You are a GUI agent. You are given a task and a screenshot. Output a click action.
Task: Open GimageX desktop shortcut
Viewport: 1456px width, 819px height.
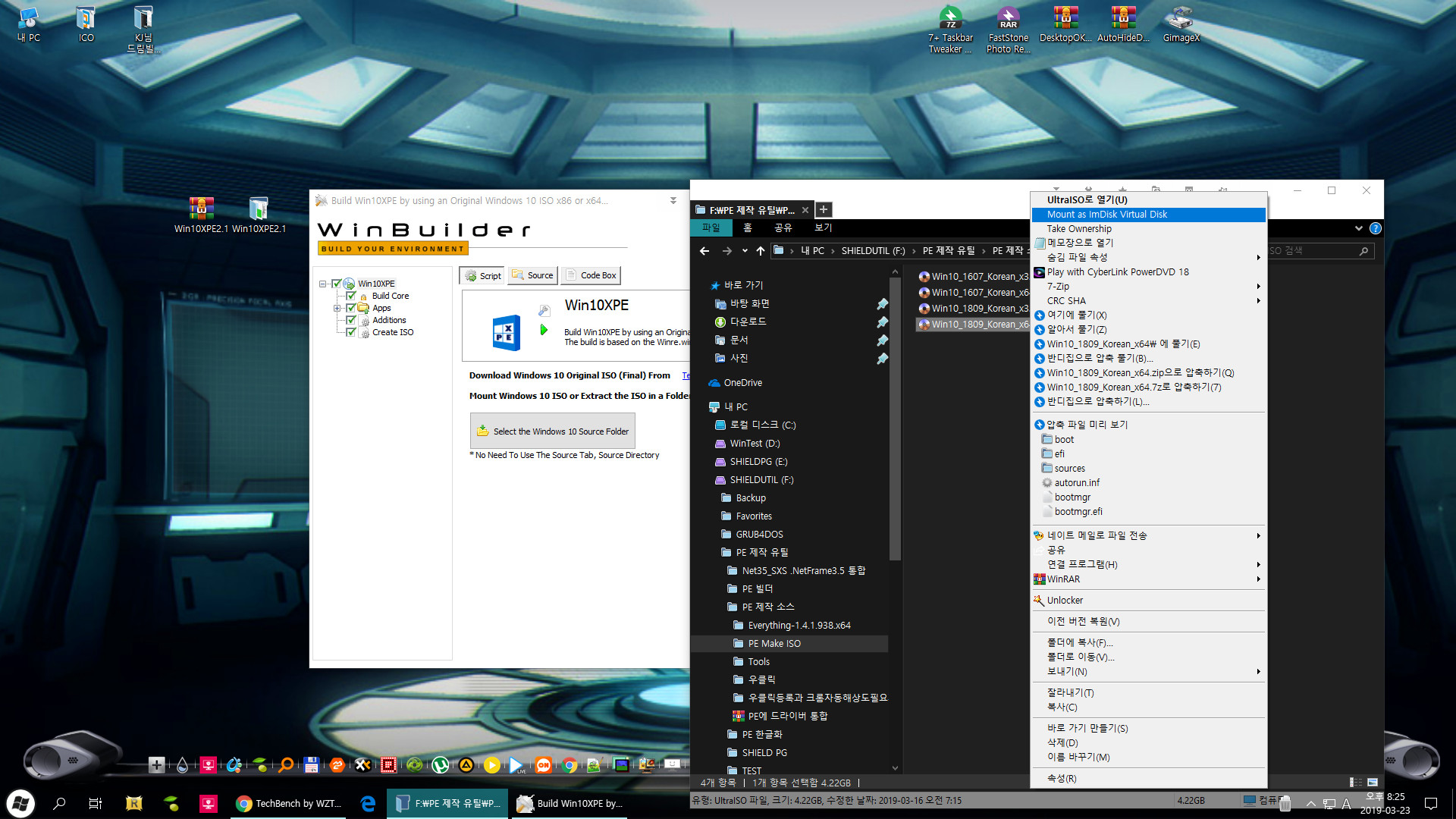(1181, 24)
